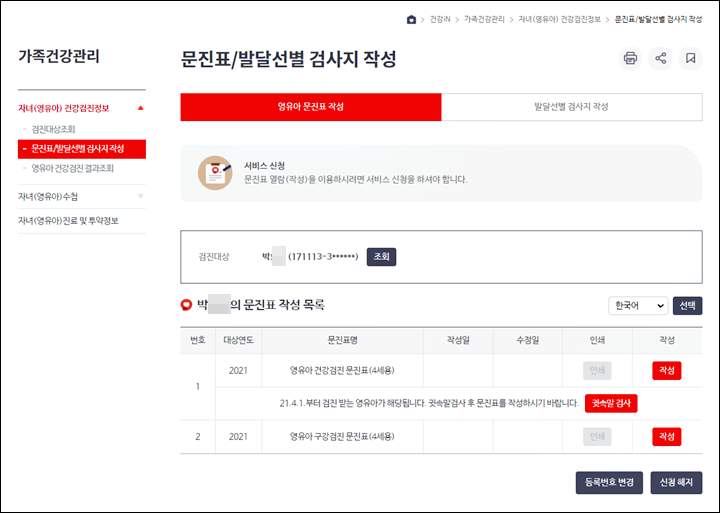Image resolution: width=720 pixels, height=513 pixels.
Task: Open the 한국어 language dropdown
Action: click(638, 306)
